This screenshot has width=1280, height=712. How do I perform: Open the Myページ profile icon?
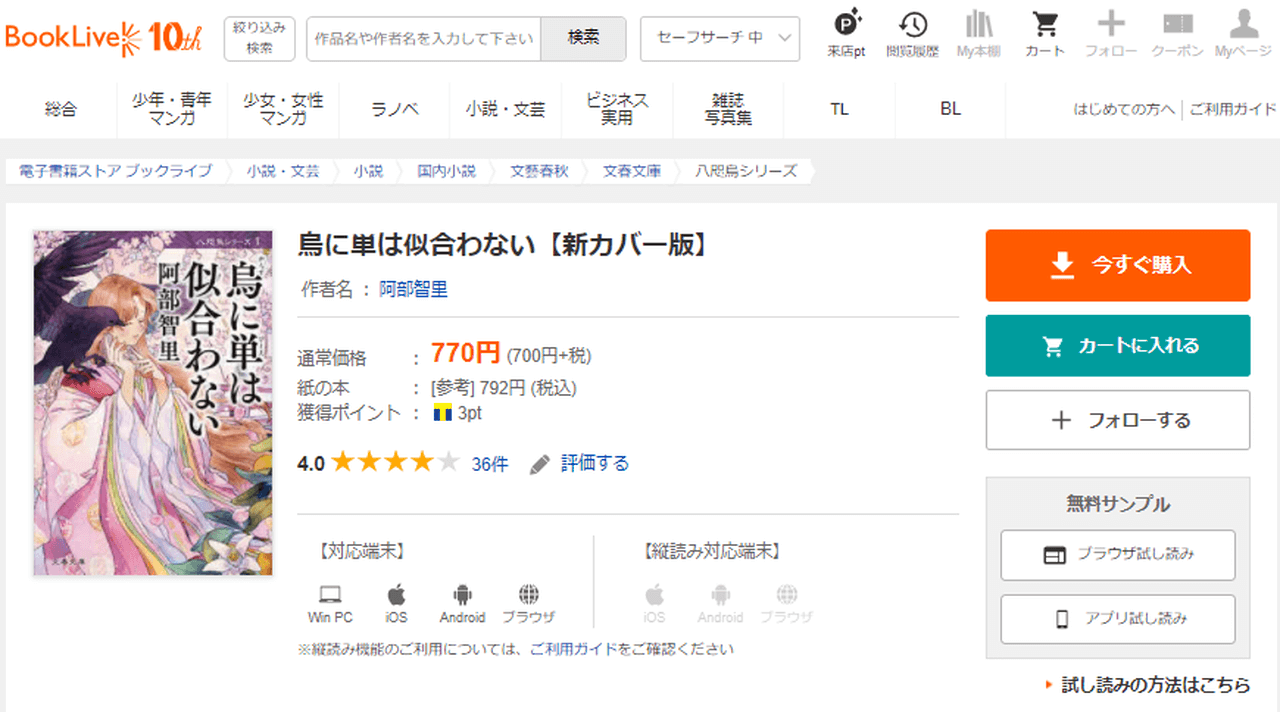[x=1243, y=34]
